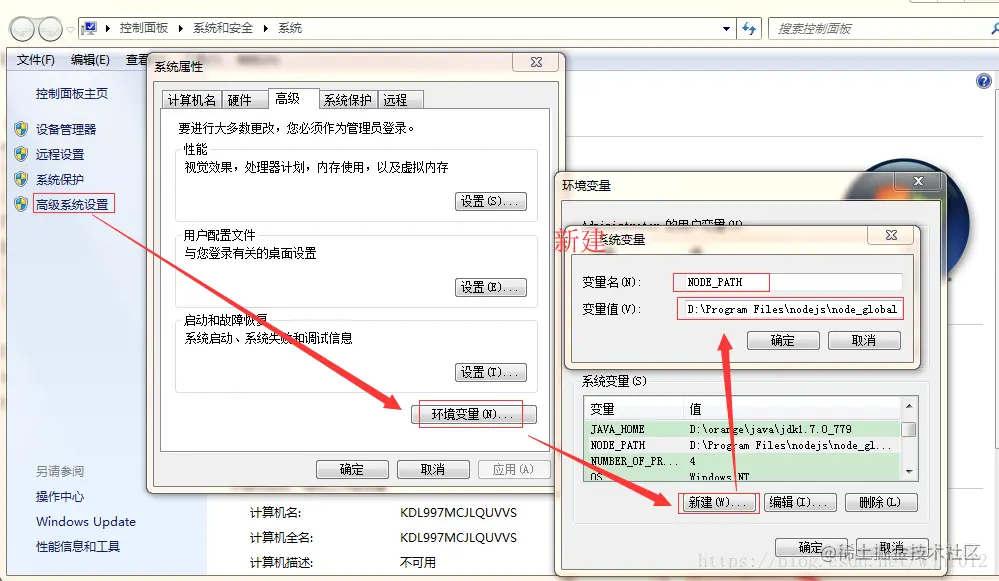Click 新建(W) system variable button
This screenshot has width=999, height=581.
[x=717, y=503]
